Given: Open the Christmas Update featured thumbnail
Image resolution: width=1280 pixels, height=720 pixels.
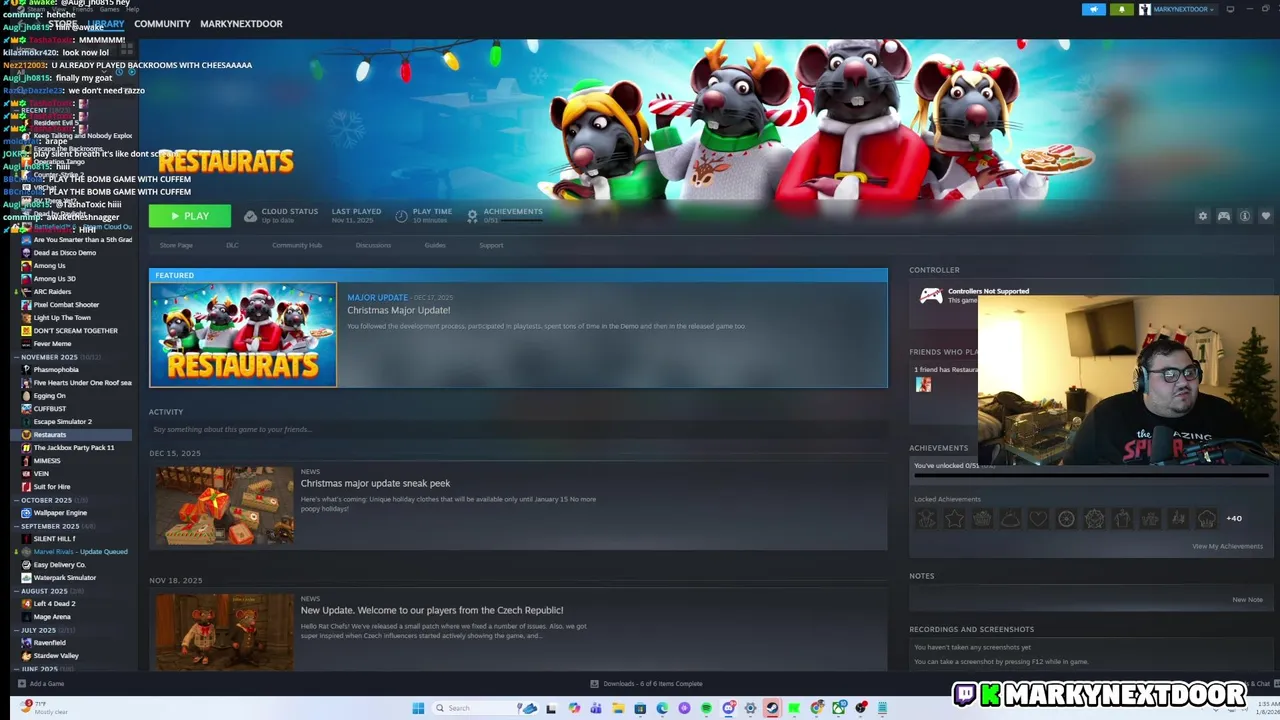Looking at the screenshot, I should (243, 334).
